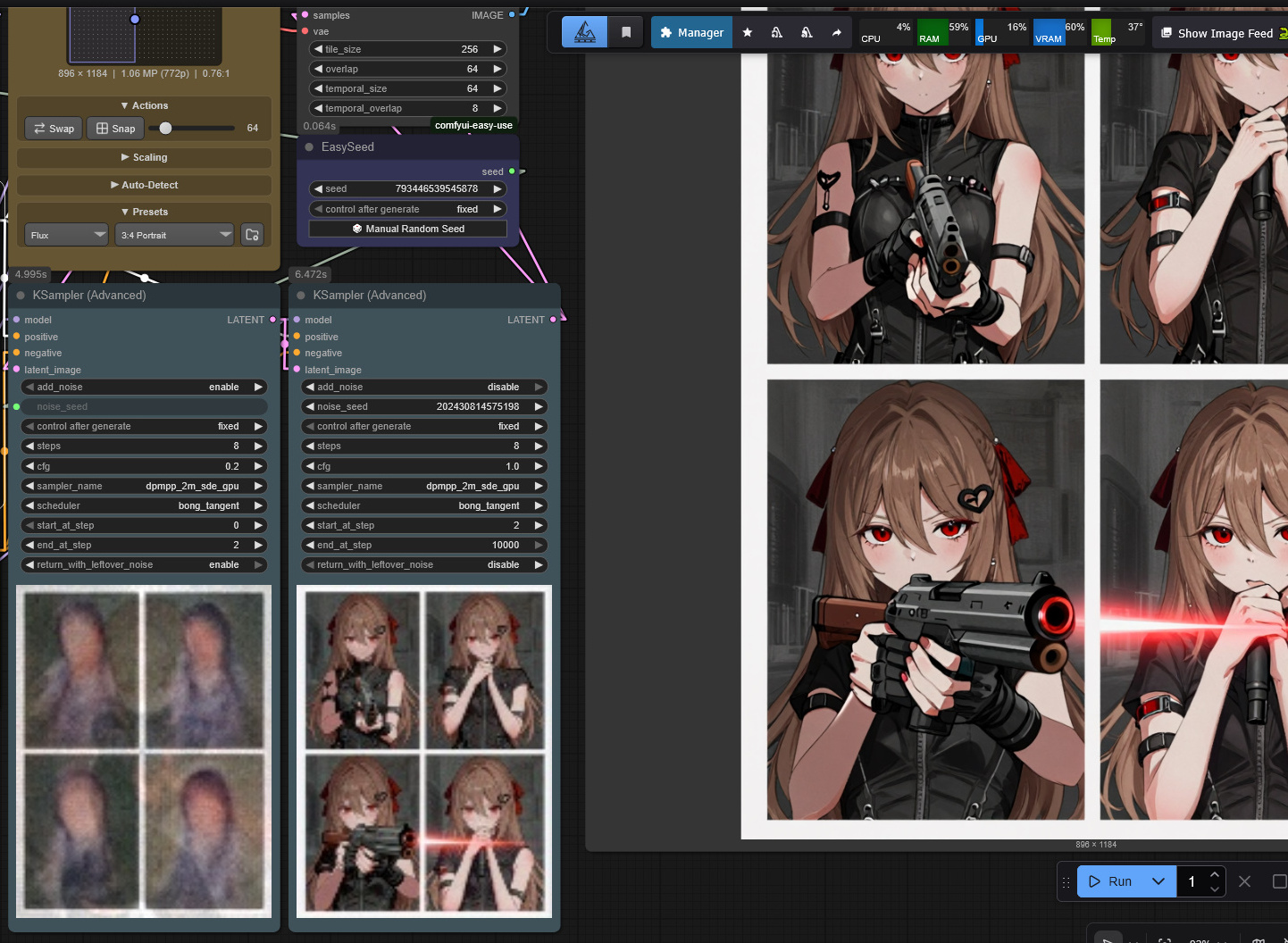Increase cfg 1.0 with its right arrow
Screen dimensions: 1288x943
(539, 466)
